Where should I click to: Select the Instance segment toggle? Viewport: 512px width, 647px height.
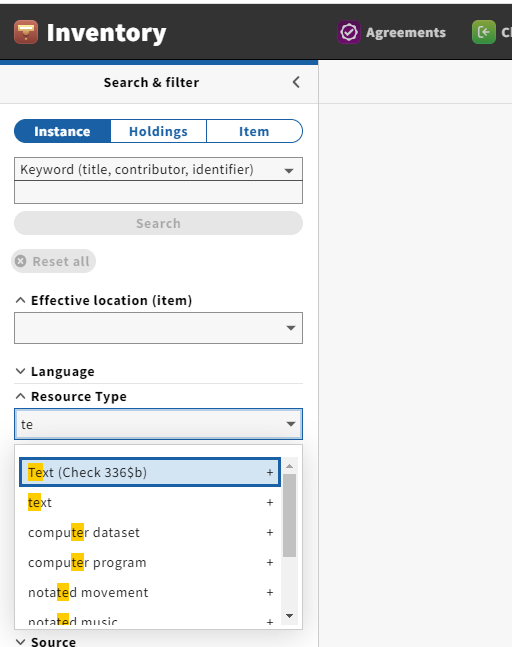[x=62, y=131]
